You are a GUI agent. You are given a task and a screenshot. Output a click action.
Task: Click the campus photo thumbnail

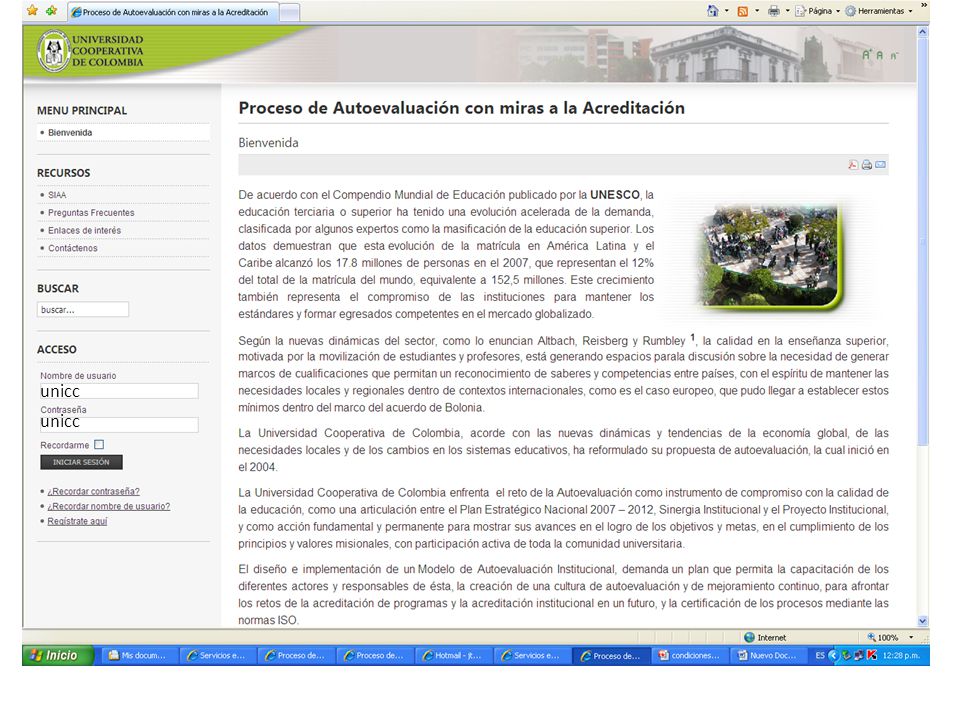770,255
